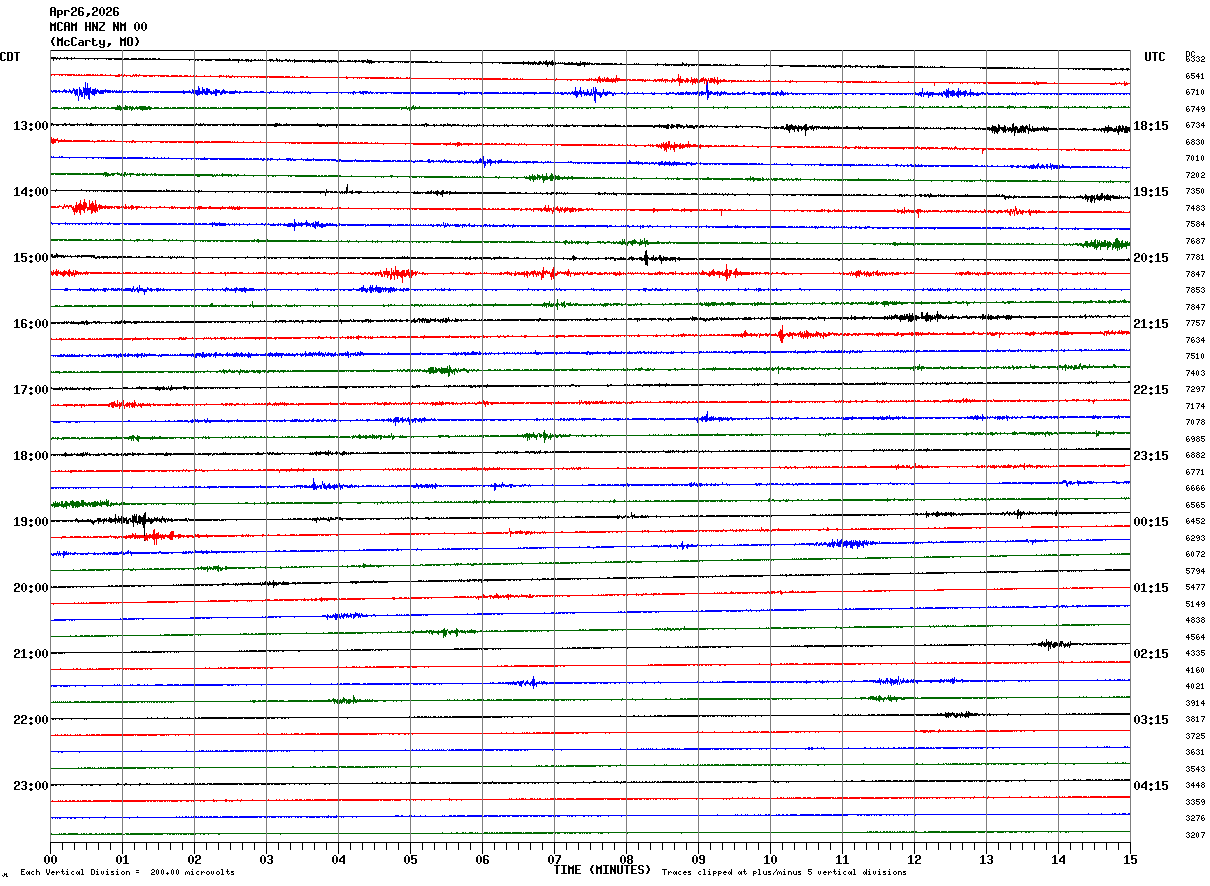
Task: Click the 16:00 CDT time label
Action: pyautogui.click(x=30, y=324)
